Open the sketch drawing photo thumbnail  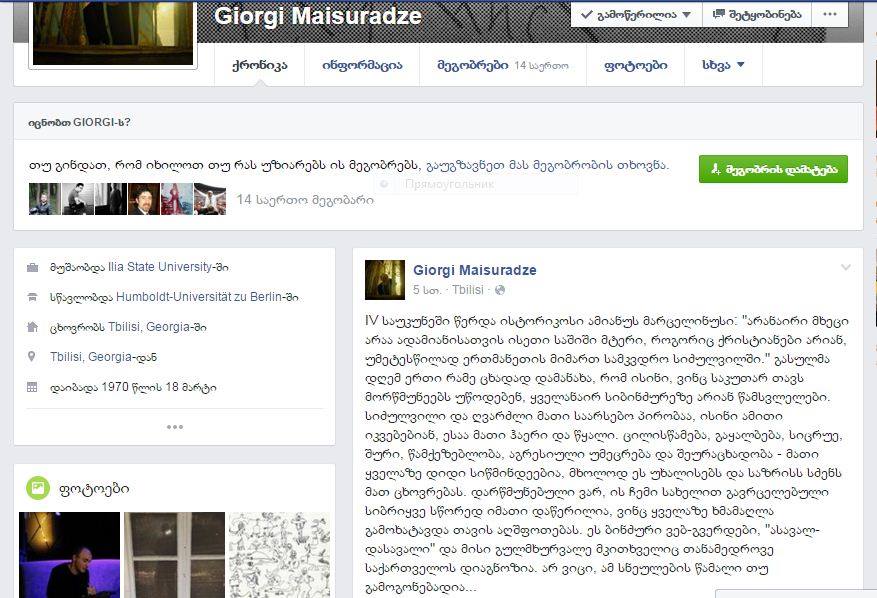[x=280, y=555]
